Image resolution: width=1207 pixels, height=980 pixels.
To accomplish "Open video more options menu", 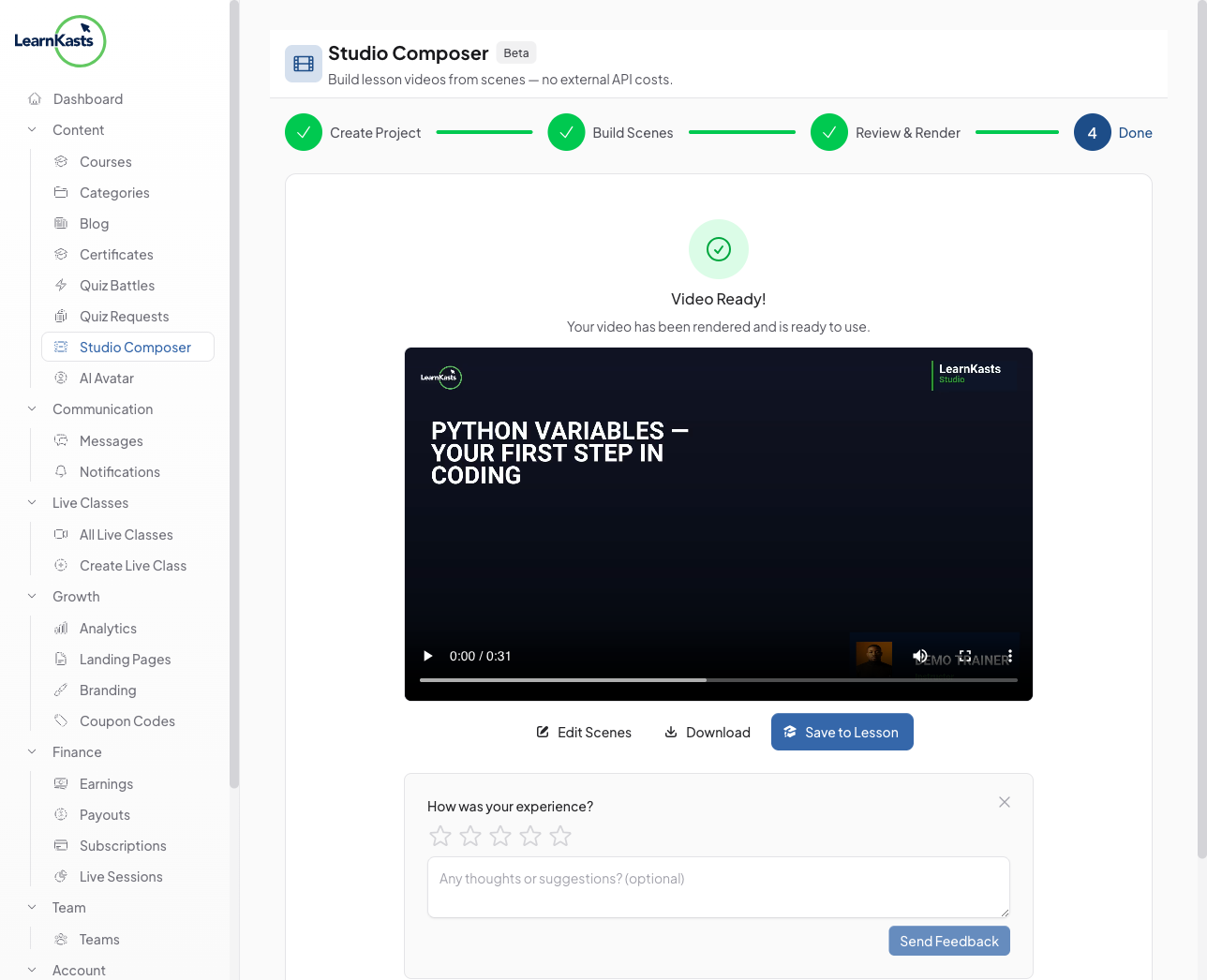I will [x=1009, y=656].
